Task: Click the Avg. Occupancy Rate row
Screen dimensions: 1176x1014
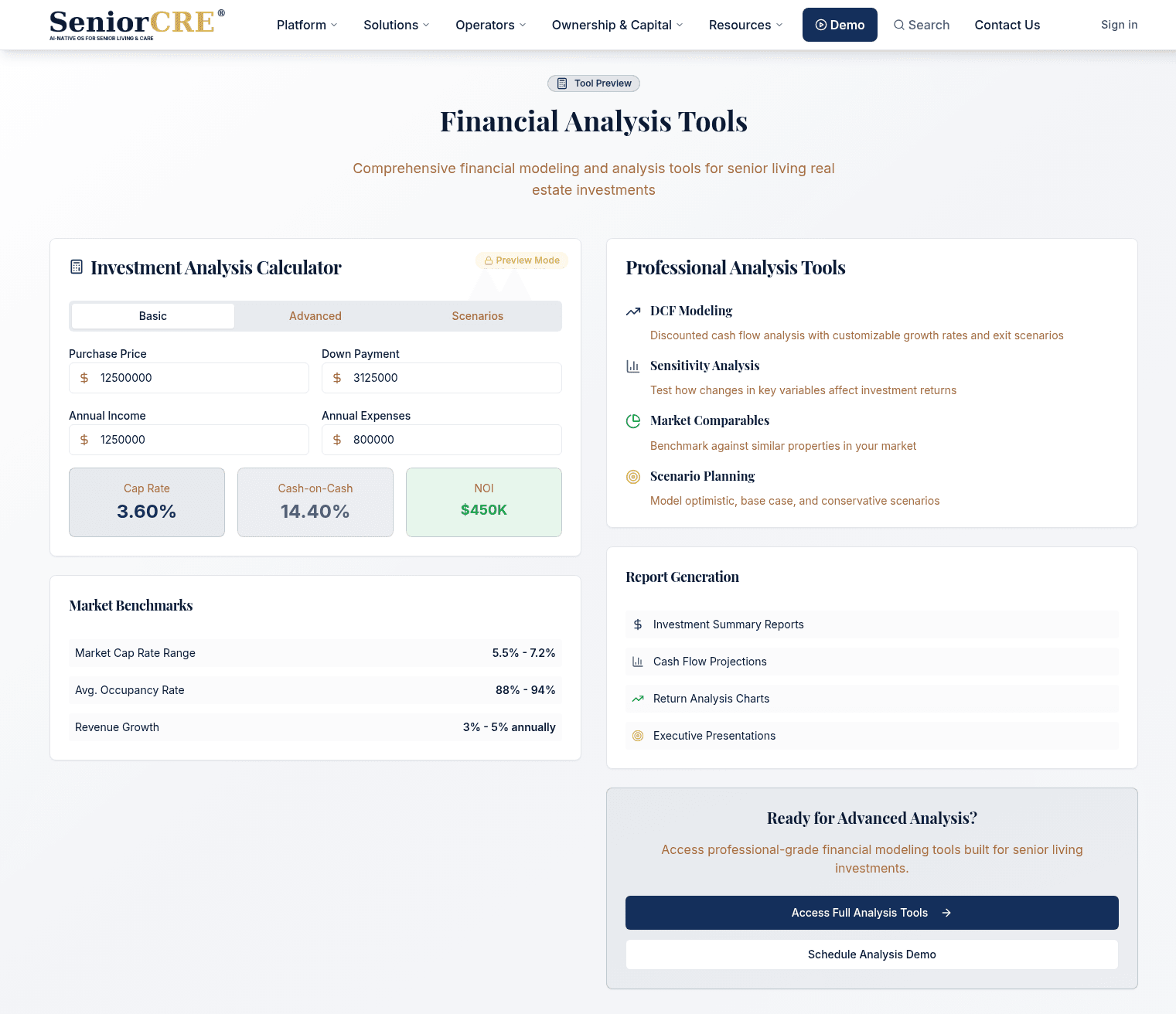Action: click(x=315, y=690)
